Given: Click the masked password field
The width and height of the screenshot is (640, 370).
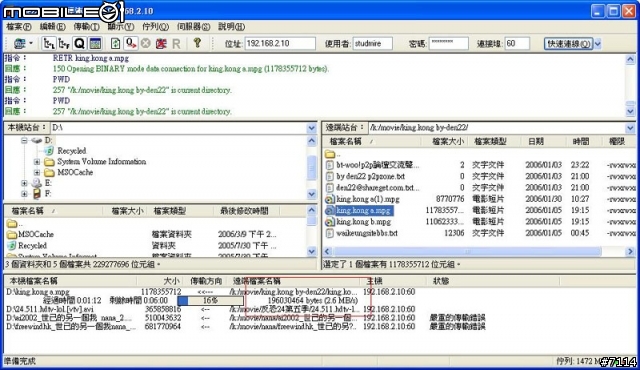Looking at the screenshot, I should click(x=448, y=43).
